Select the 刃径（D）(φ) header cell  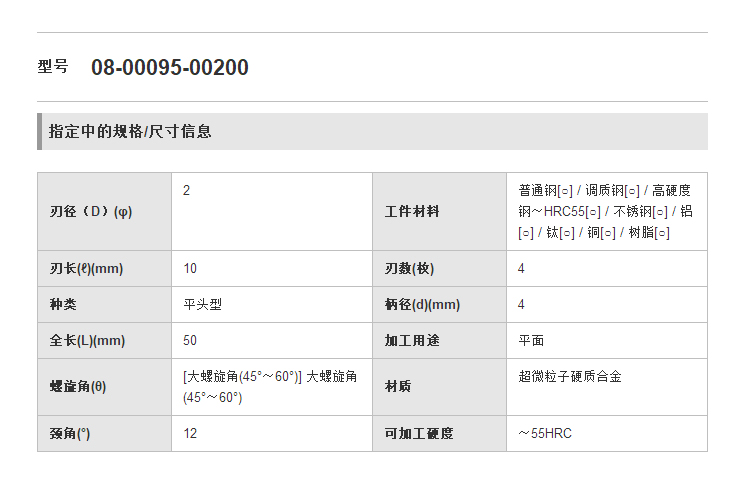pyautogui.click(x=105, y=211)
